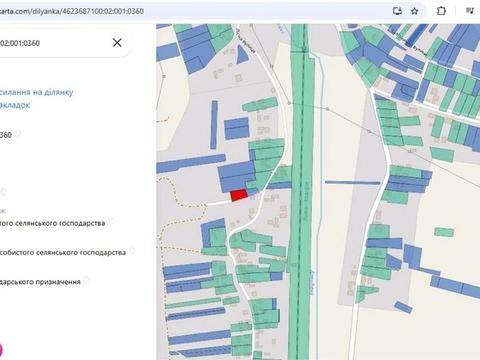
Task: Select the red highlighted parcel on map
Action: tap(239, 195)
